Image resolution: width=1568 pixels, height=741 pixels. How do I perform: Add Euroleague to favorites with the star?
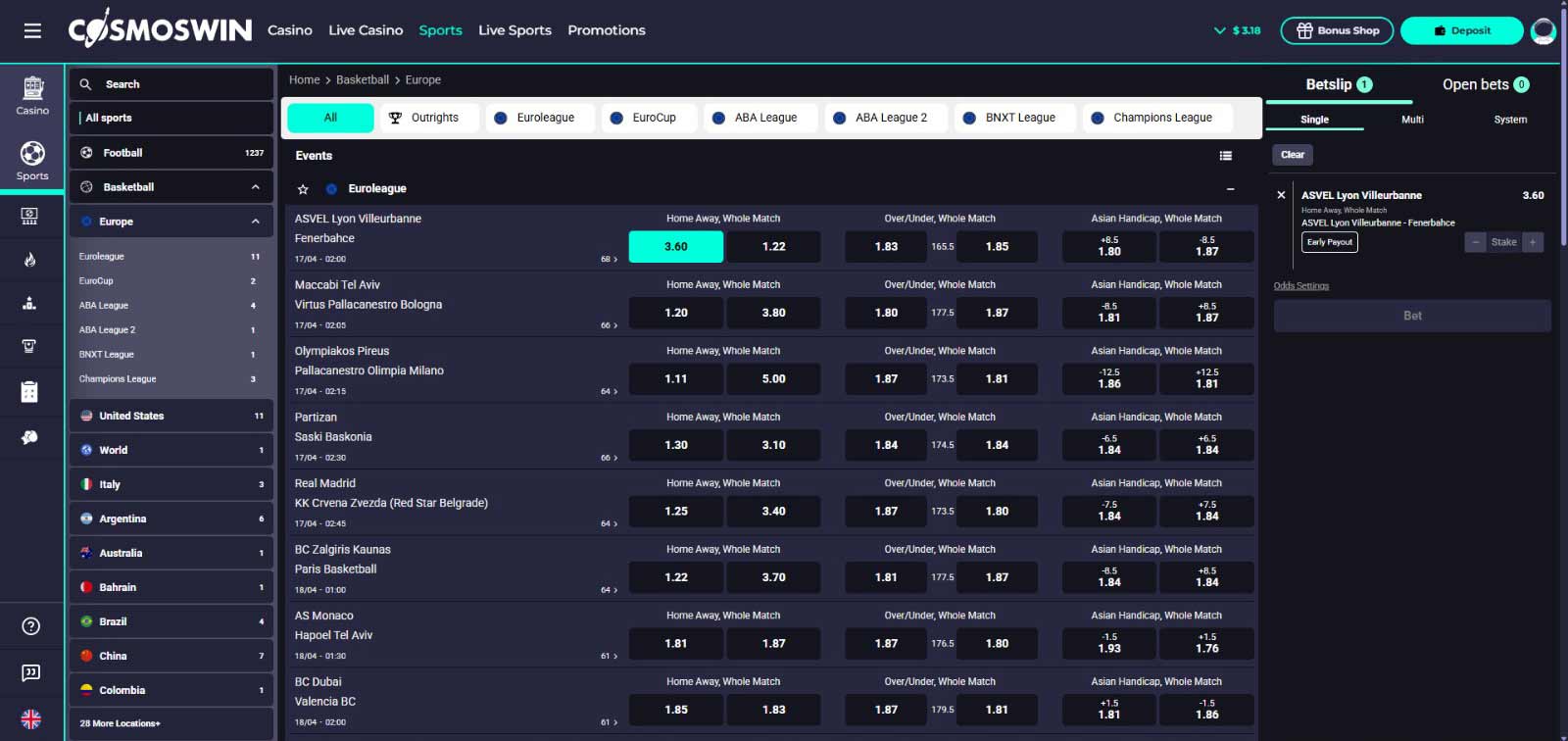303,189
